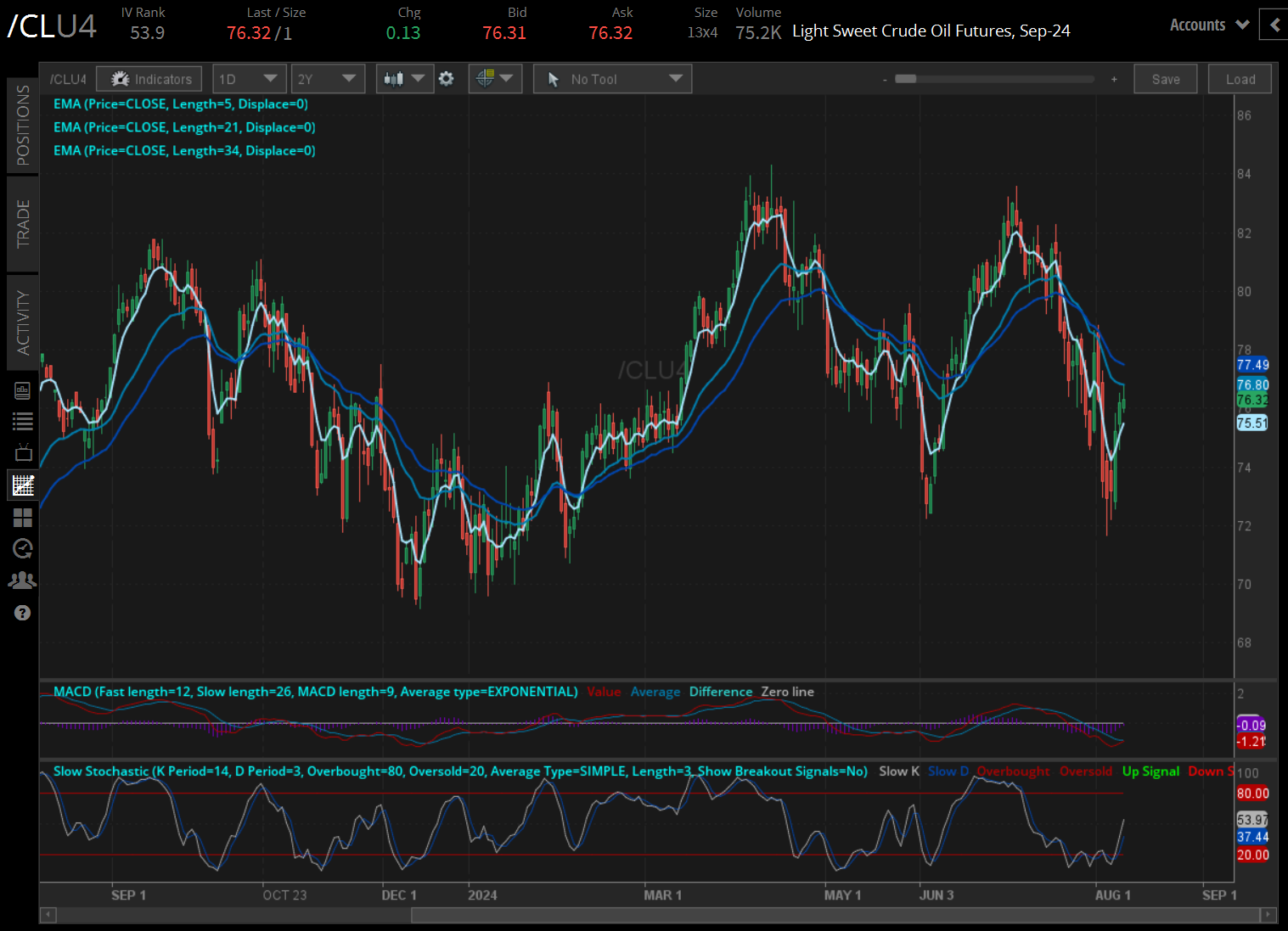This screenshot has height=931, width=1288.
Task: Click the Save chart button
Action: point(1165,79)
